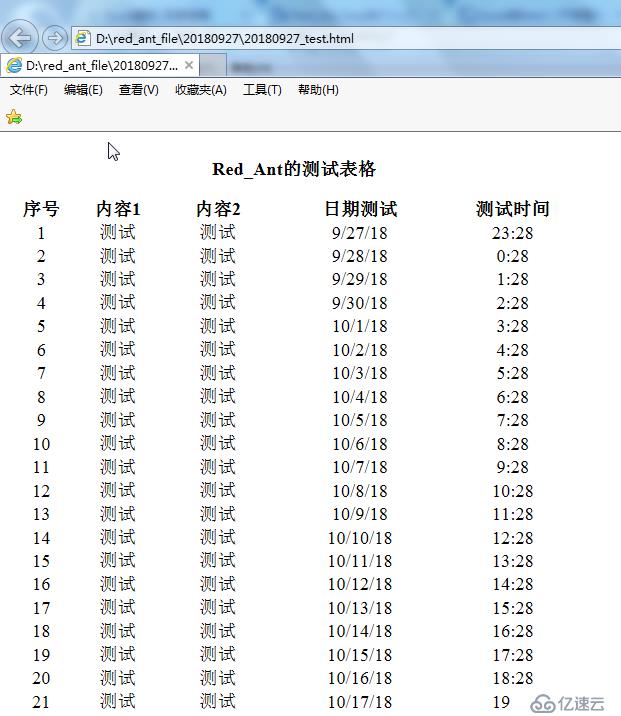The width and height of the screenshot is (621, 716).
Task: Click the date cell 10/3/18
Action: pyautogui.click(x=360, y=374)
